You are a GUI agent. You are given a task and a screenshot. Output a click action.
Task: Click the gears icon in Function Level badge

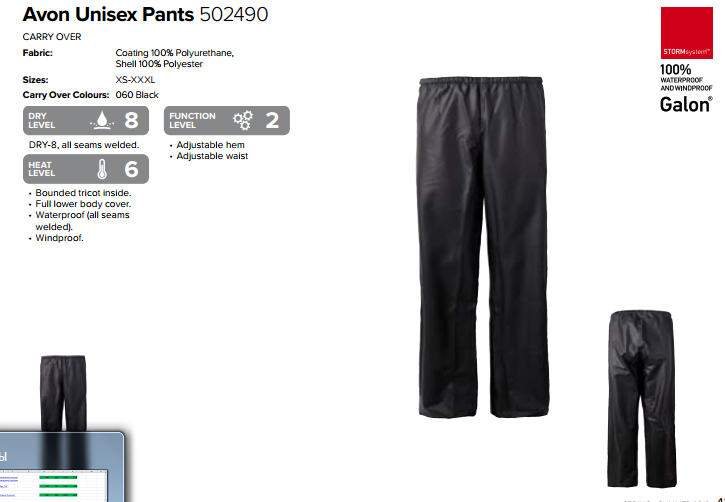tap(243, 120)
